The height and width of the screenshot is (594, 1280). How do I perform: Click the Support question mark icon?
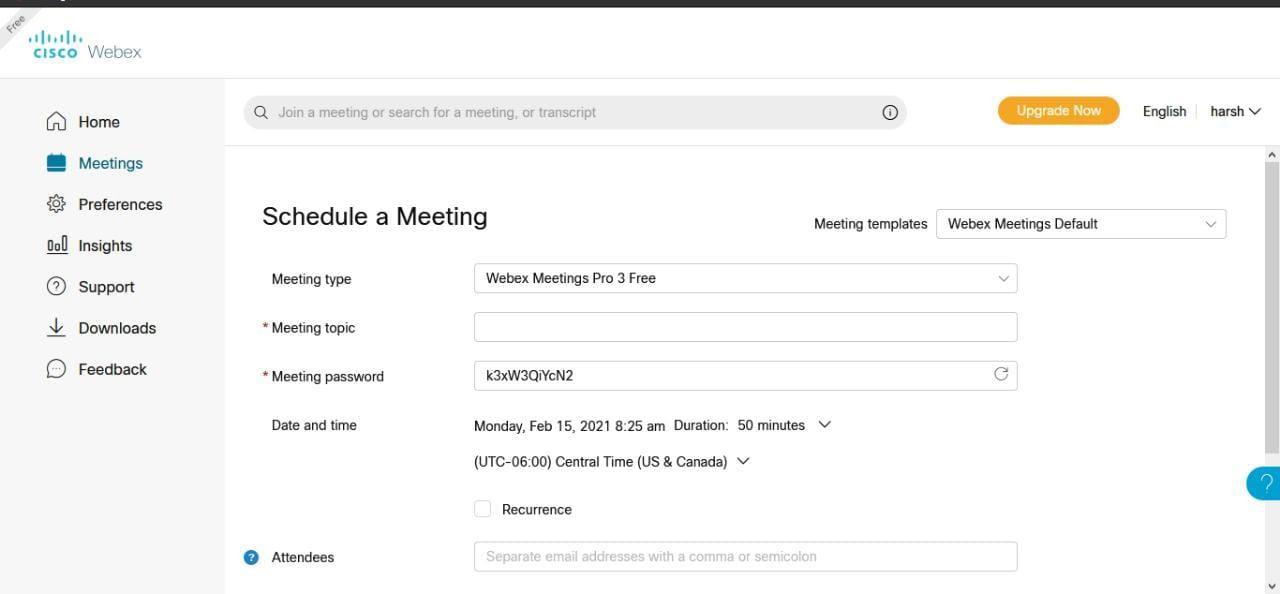click(56, 286)
